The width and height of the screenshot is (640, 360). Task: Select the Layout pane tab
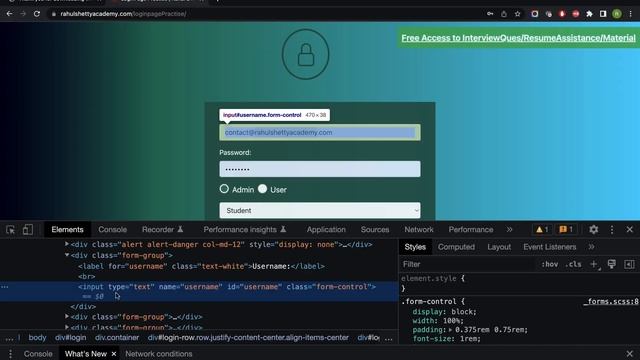click(499, 247)
